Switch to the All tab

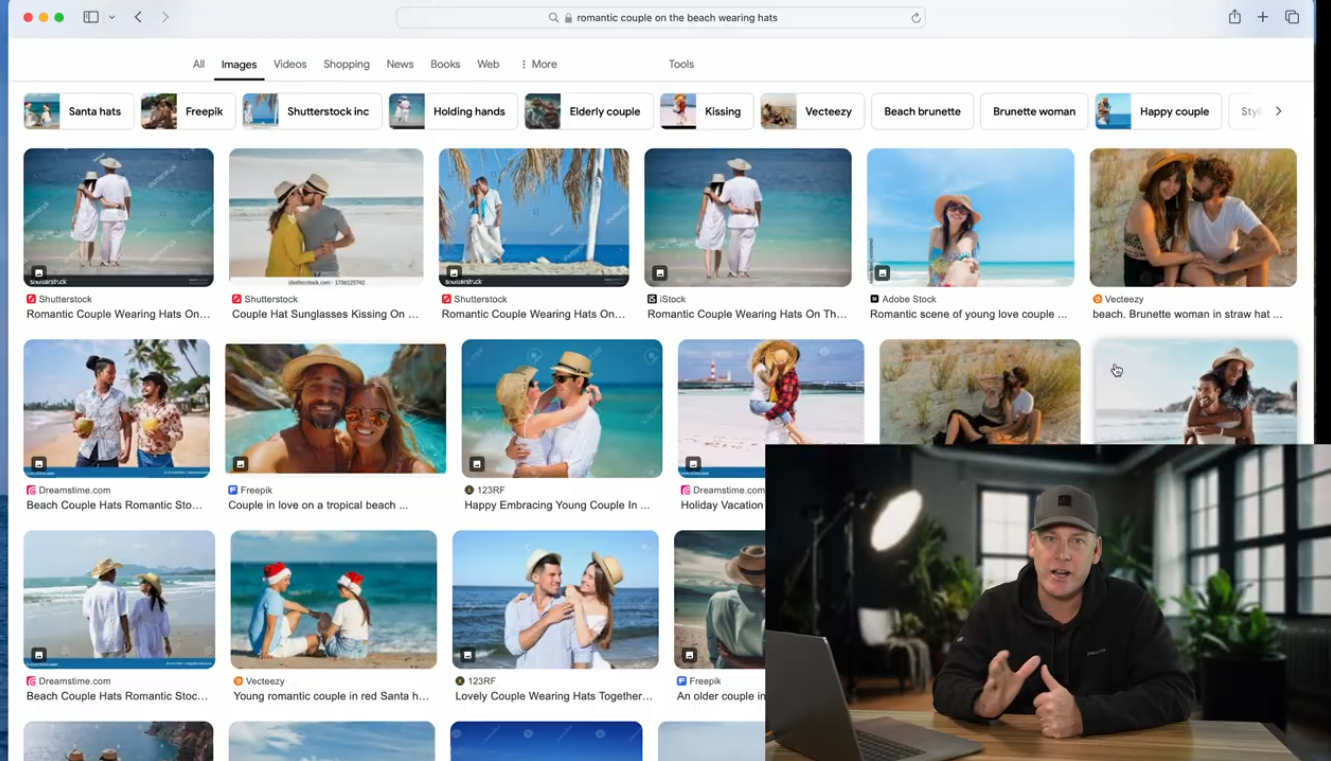click(198, 64)
